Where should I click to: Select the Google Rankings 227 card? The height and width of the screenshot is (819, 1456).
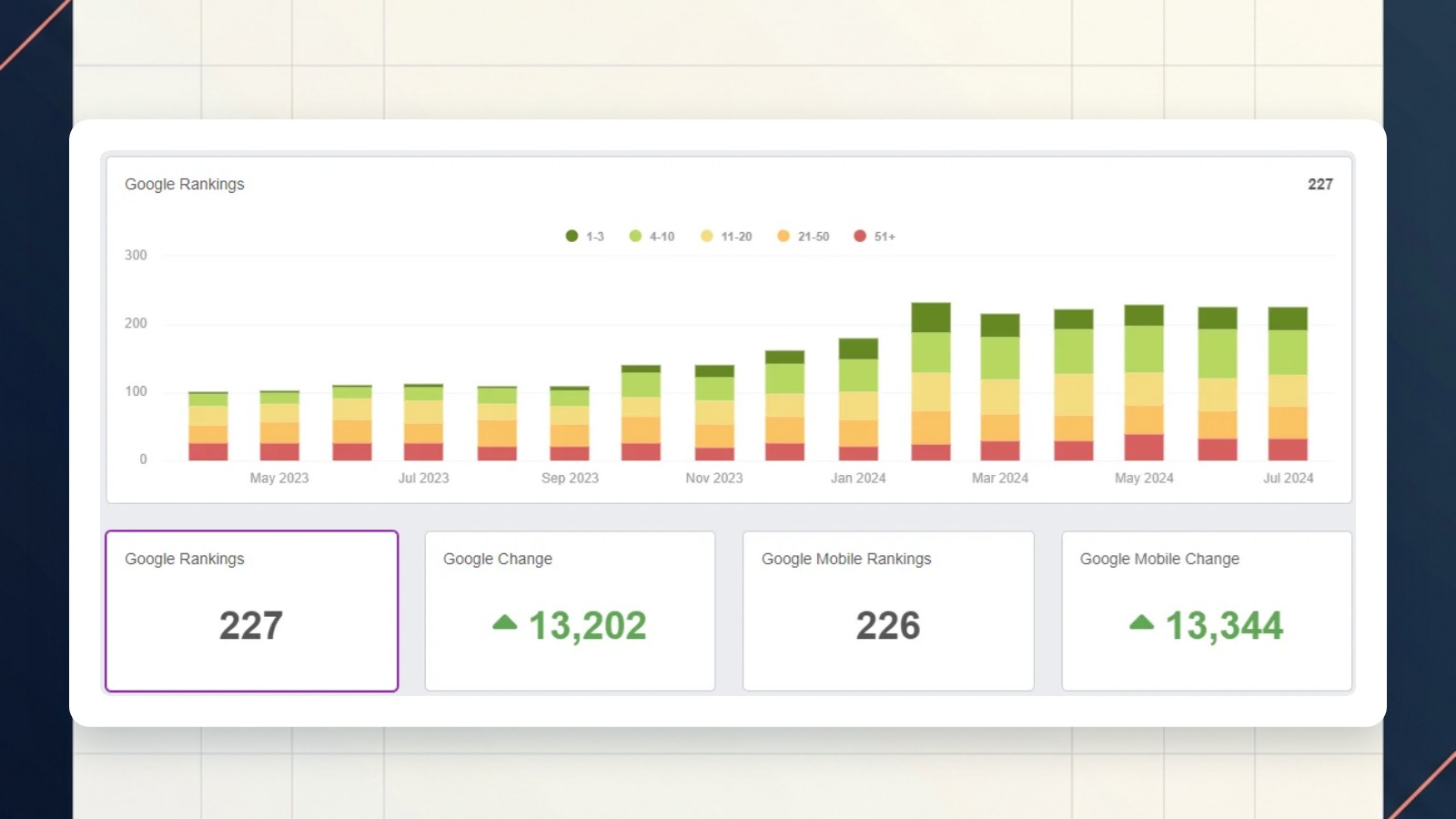click(252, 611)
